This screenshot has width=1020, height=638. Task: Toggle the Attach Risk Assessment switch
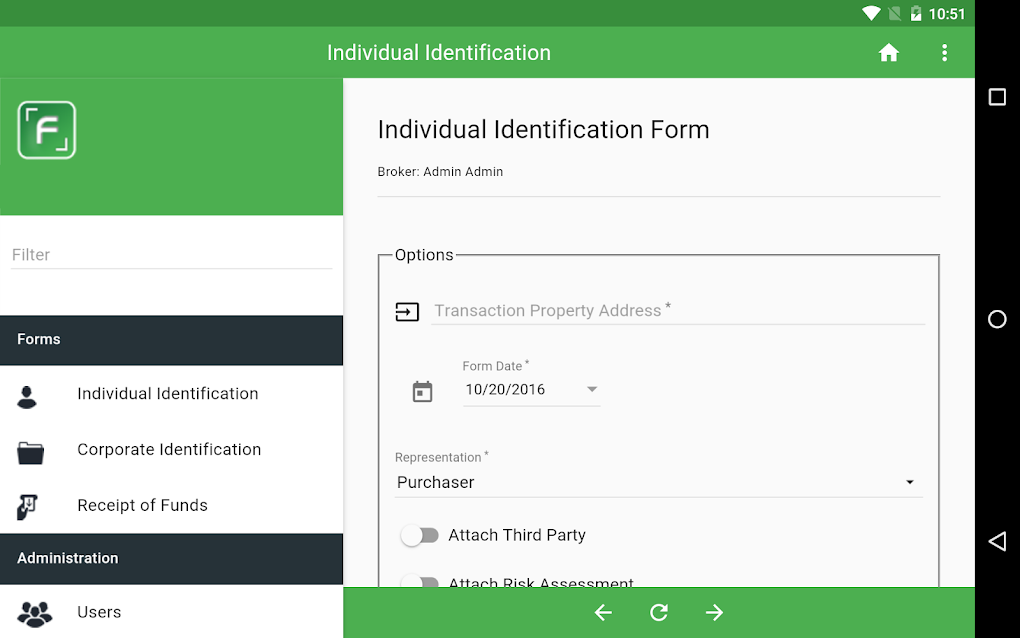(420, 582)
